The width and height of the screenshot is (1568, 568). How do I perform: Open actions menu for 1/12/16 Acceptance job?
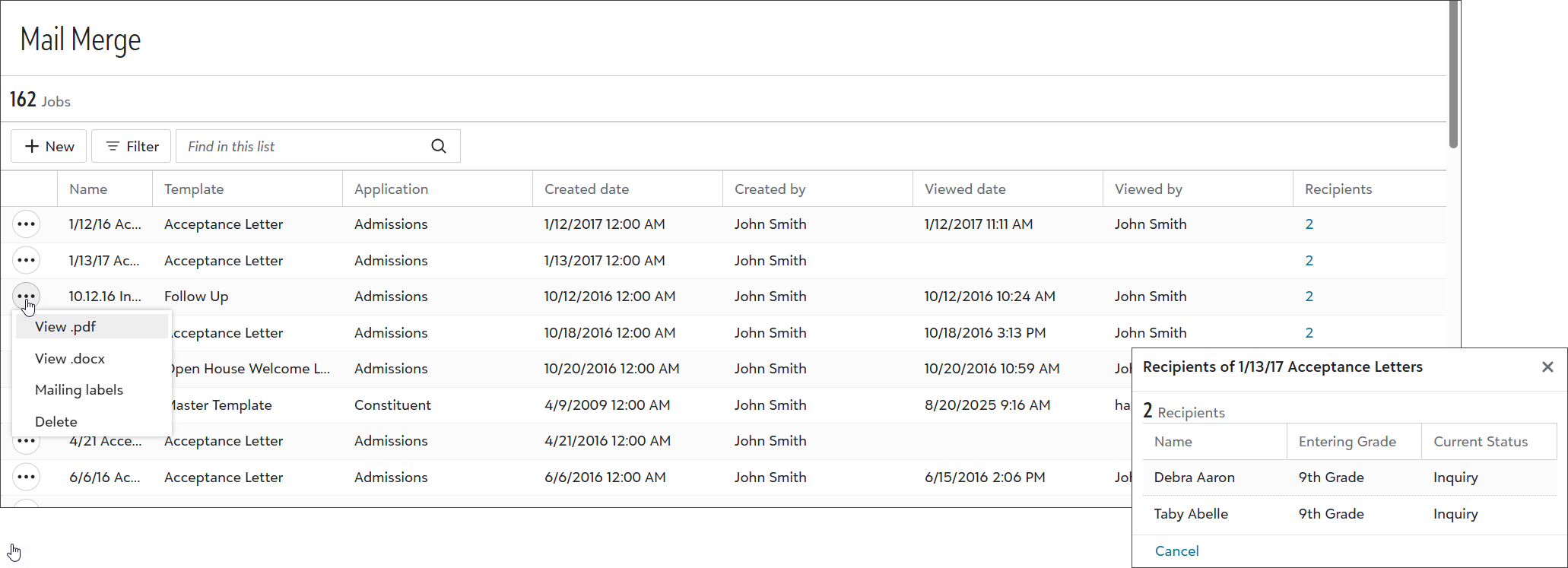click(x=27, y=224)
